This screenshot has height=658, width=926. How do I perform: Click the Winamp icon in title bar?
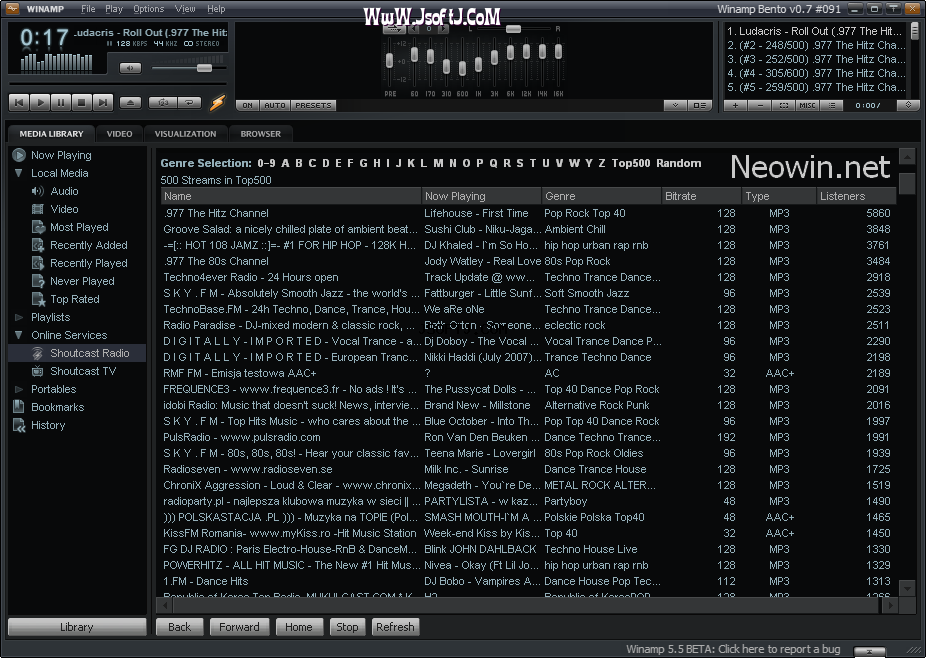[12, 9]
